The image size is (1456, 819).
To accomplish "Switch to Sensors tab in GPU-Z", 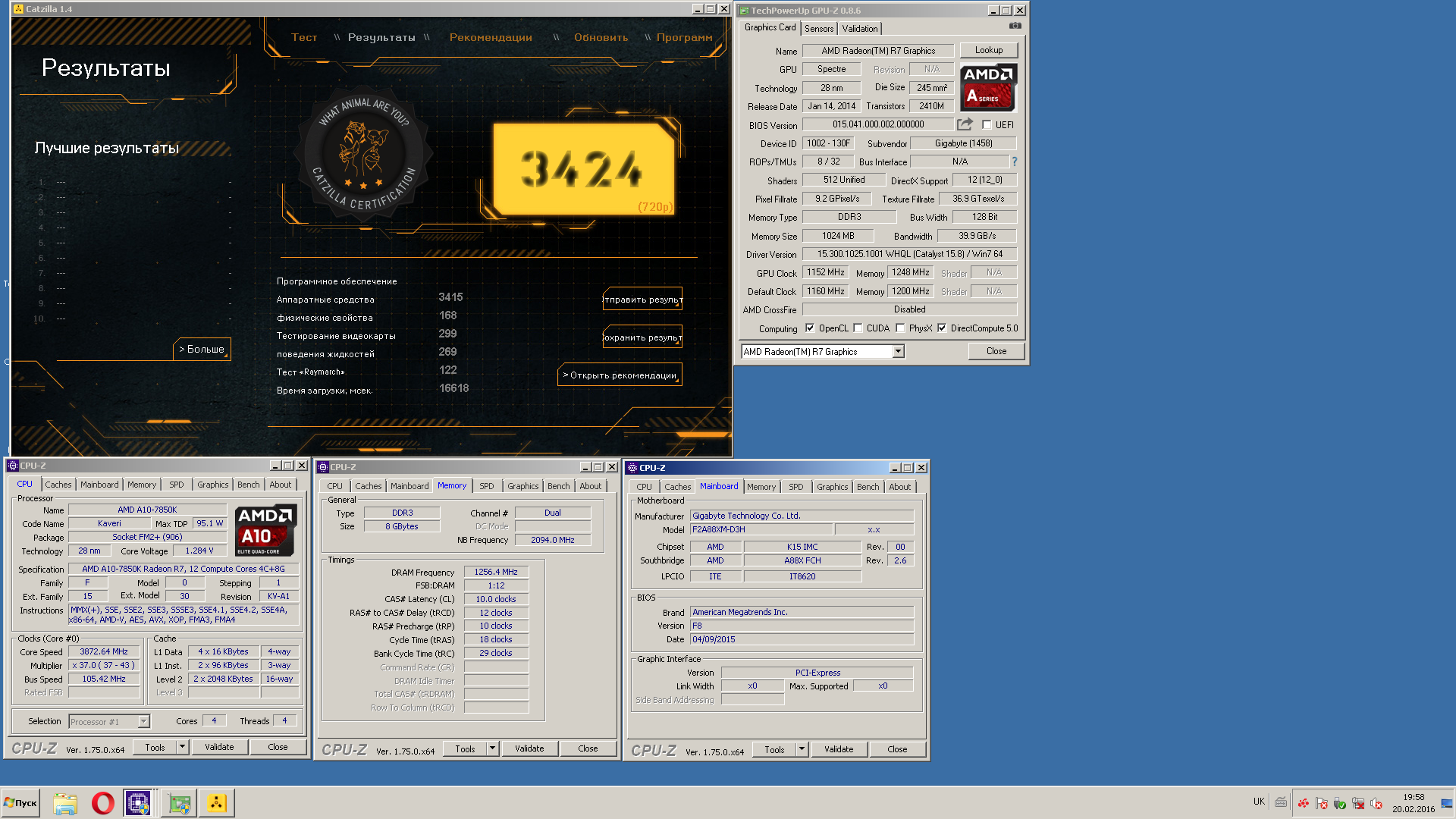I will (x=819, y=28).
